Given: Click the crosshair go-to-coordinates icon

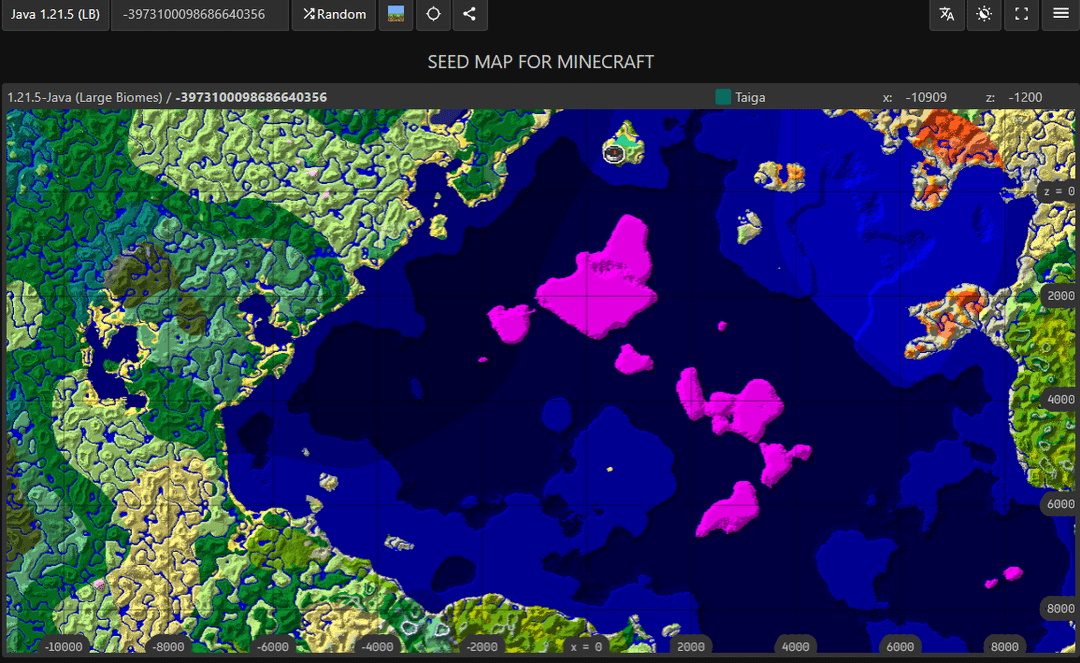Looking at the screenshot, I should (433, 15).
